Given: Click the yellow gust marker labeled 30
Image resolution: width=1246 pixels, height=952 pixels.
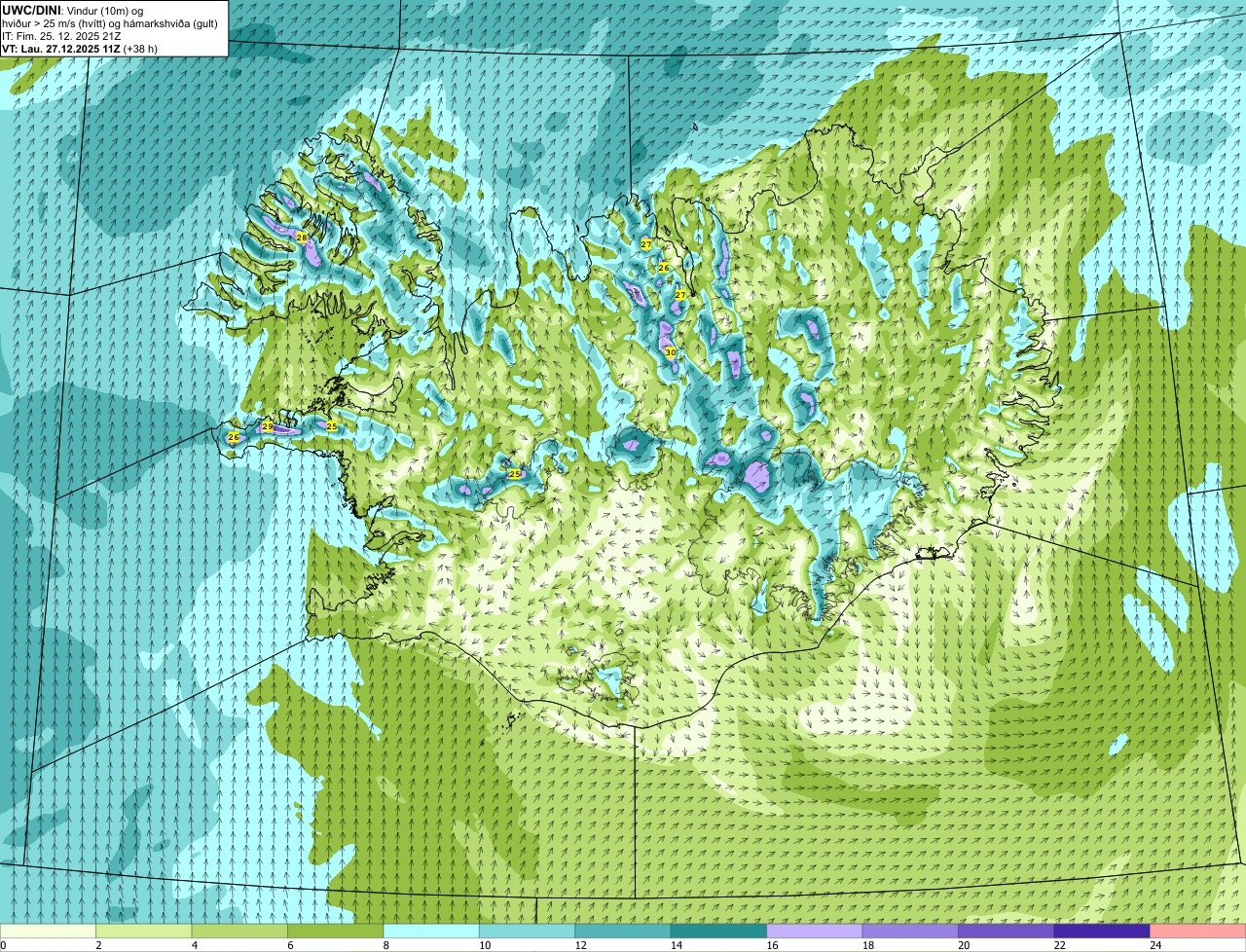Looking at the screenshot, I should click(x=670, y=352).
